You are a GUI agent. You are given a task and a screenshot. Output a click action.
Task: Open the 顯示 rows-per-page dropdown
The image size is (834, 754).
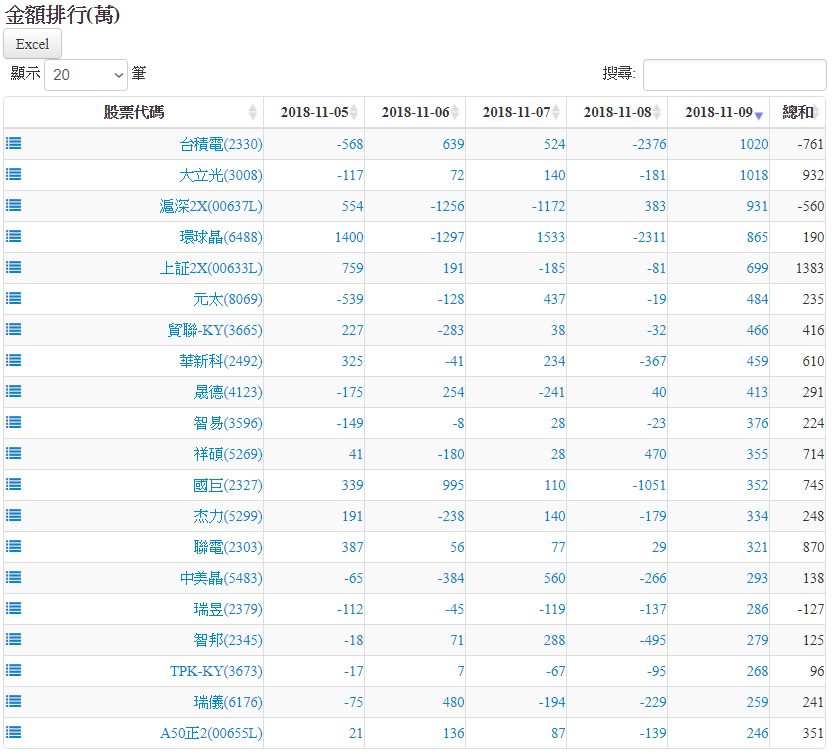coord(86,75)
